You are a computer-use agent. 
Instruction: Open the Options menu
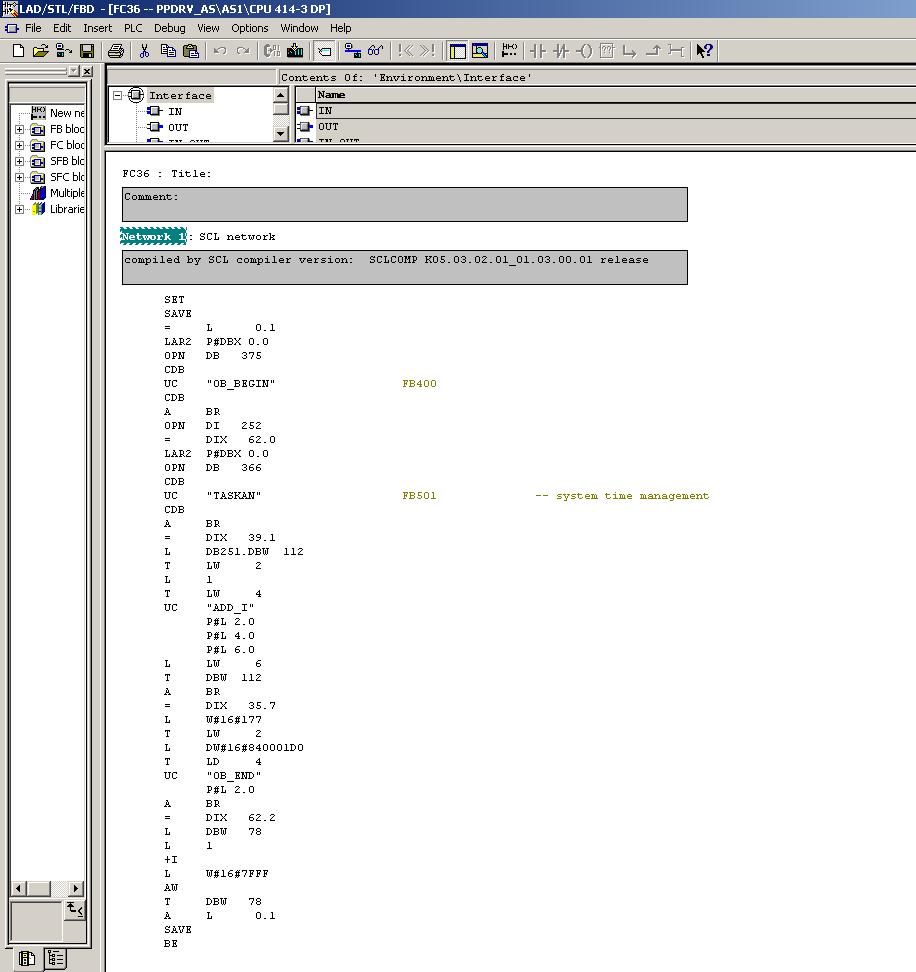[x=250, y=28]
